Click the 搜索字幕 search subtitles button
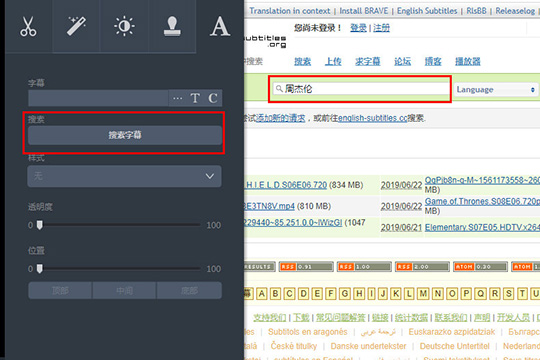The height and width of the screenshot is (360, 540). point(125,135)
